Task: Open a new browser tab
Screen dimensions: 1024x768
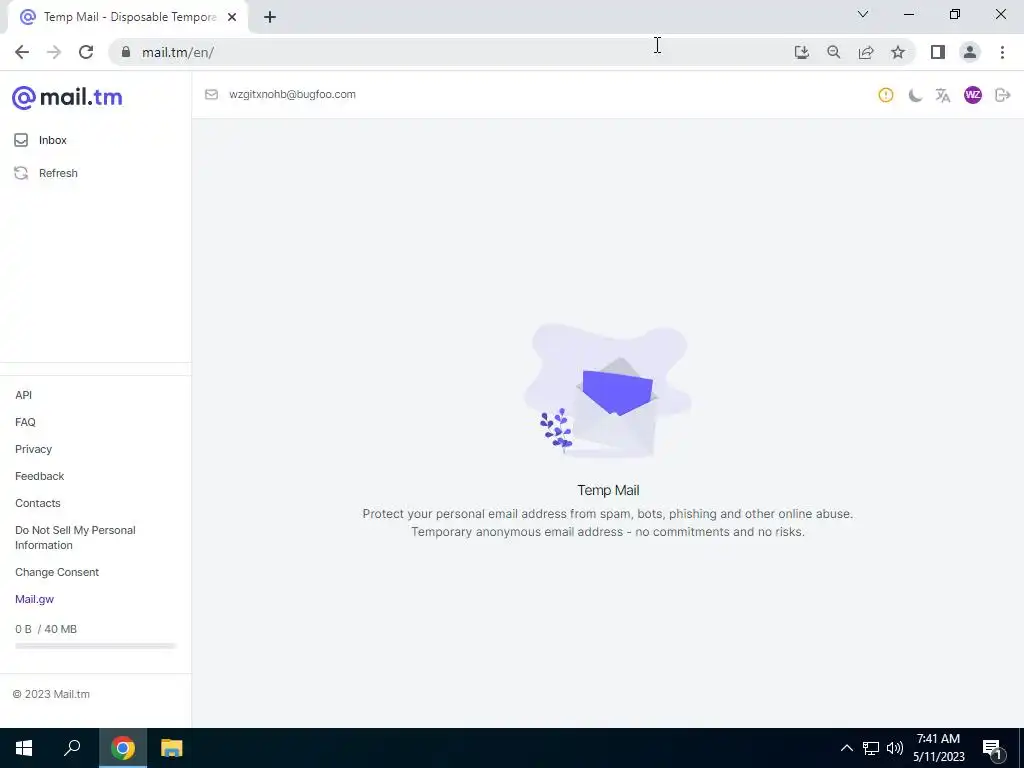Action: (270, 18)
